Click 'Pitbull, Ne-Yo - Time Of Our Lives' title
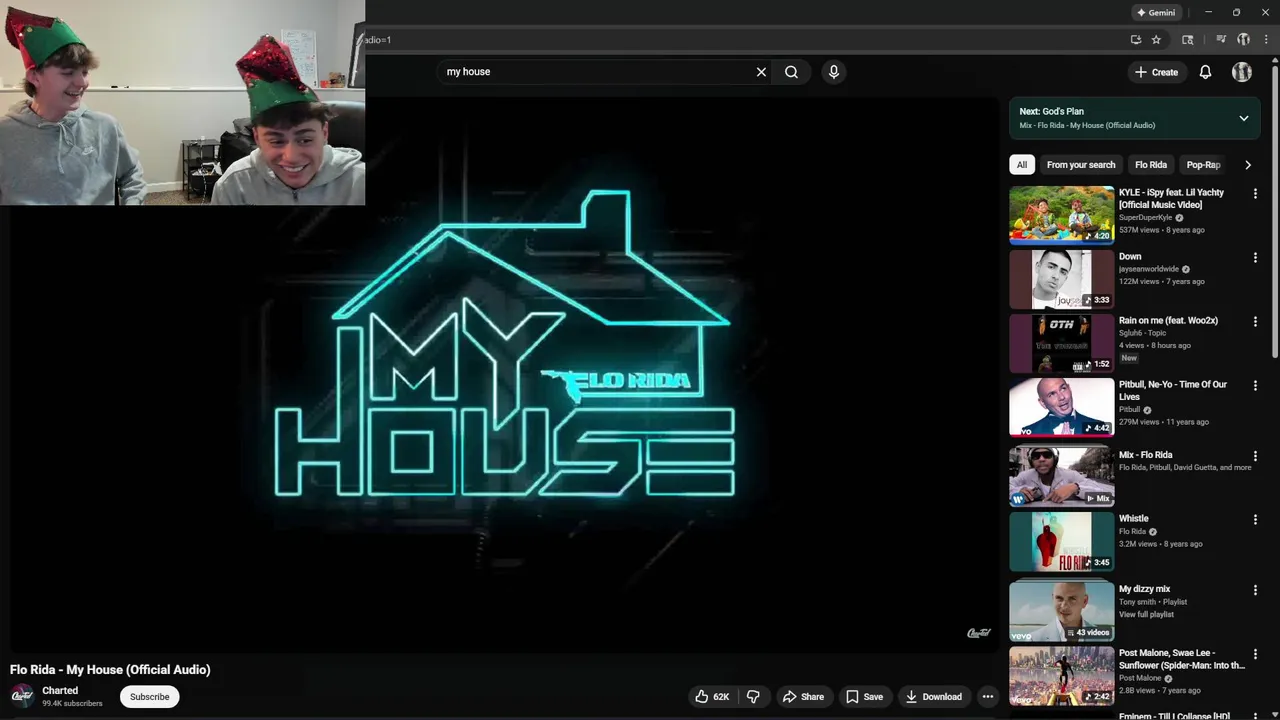 click(1173, 390)
